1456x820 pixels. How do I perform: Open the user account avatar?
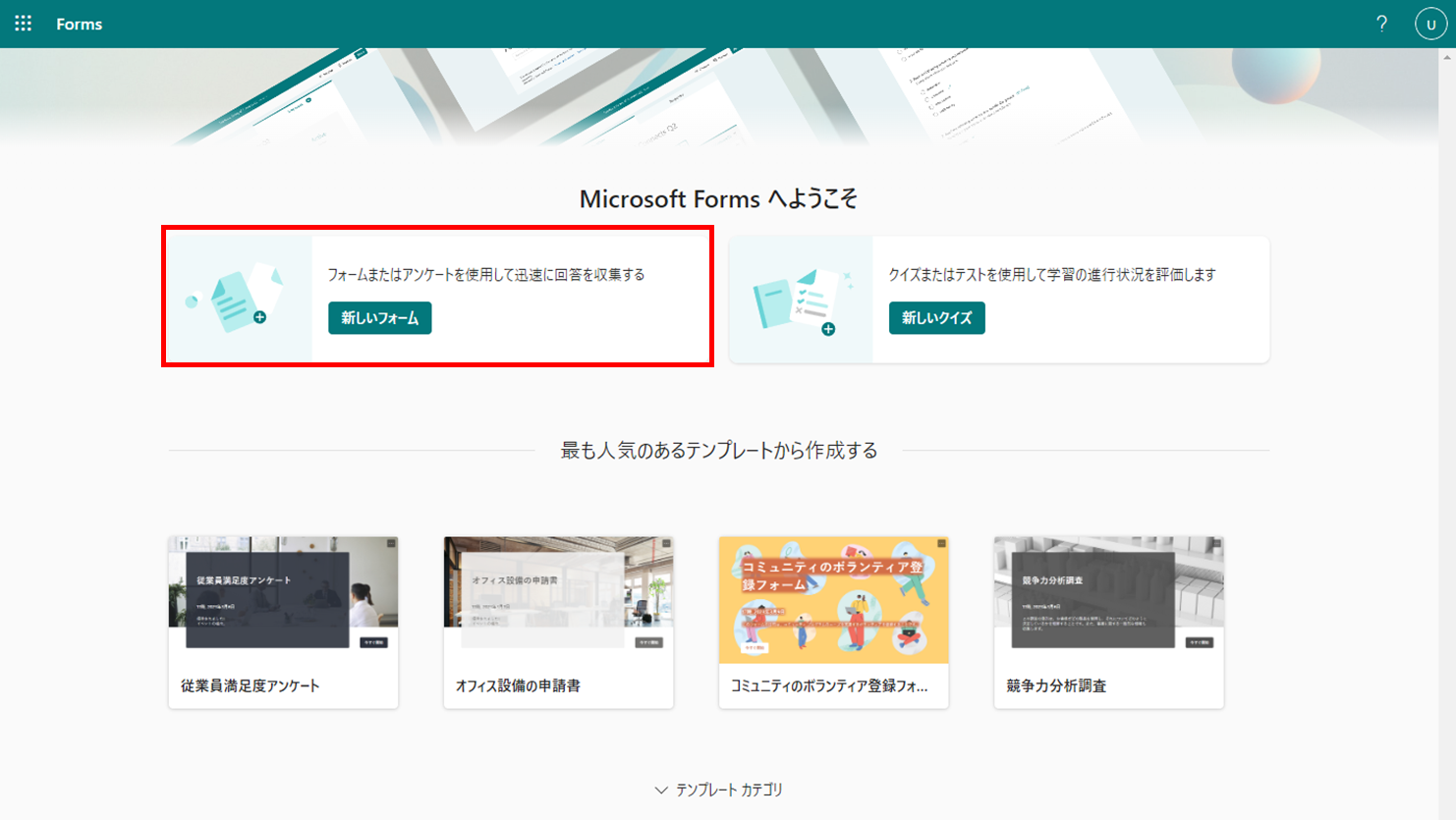click(x=1430, y=24)
